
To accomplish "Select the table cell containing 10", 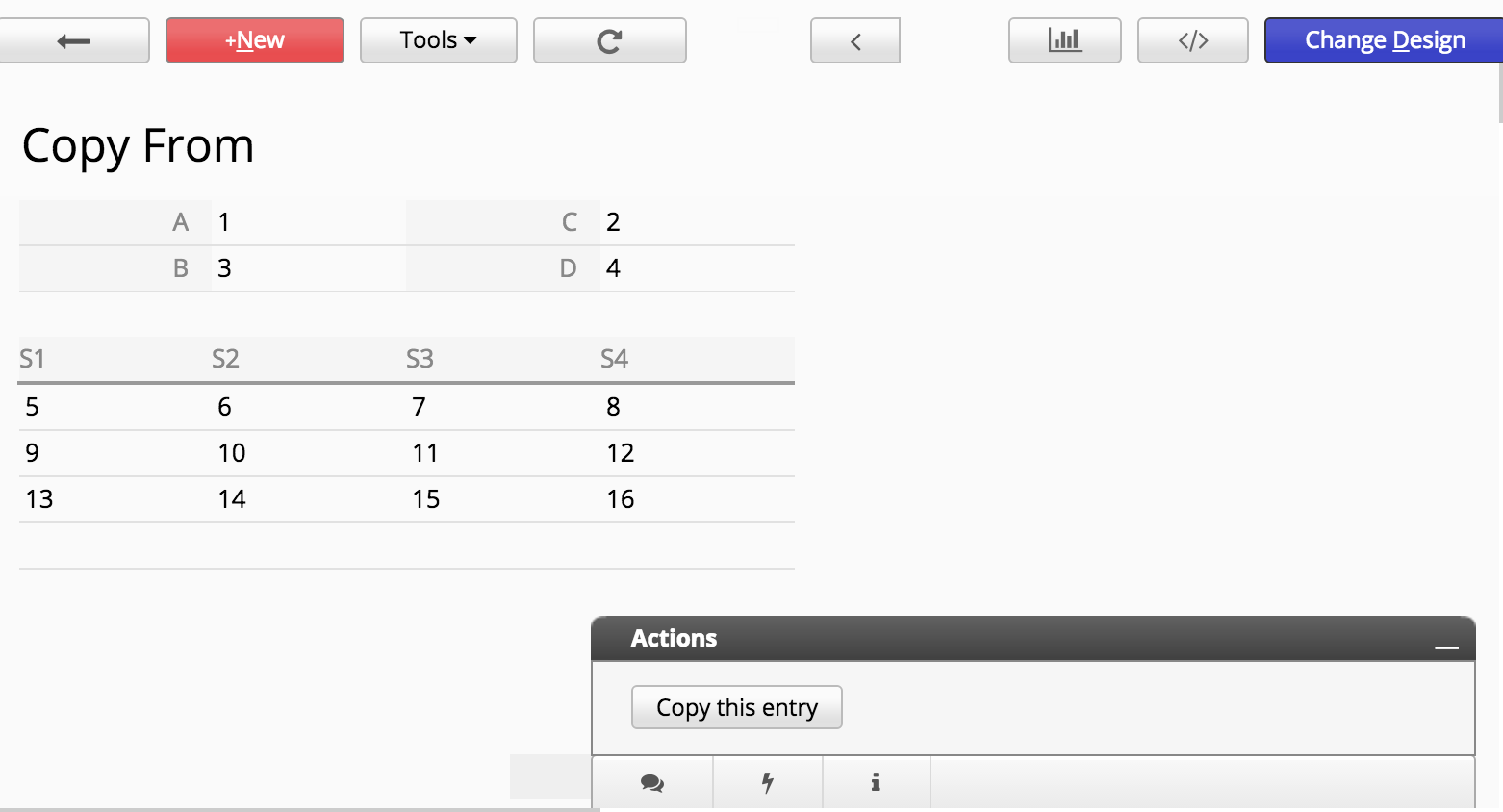I will coord(232,453).
